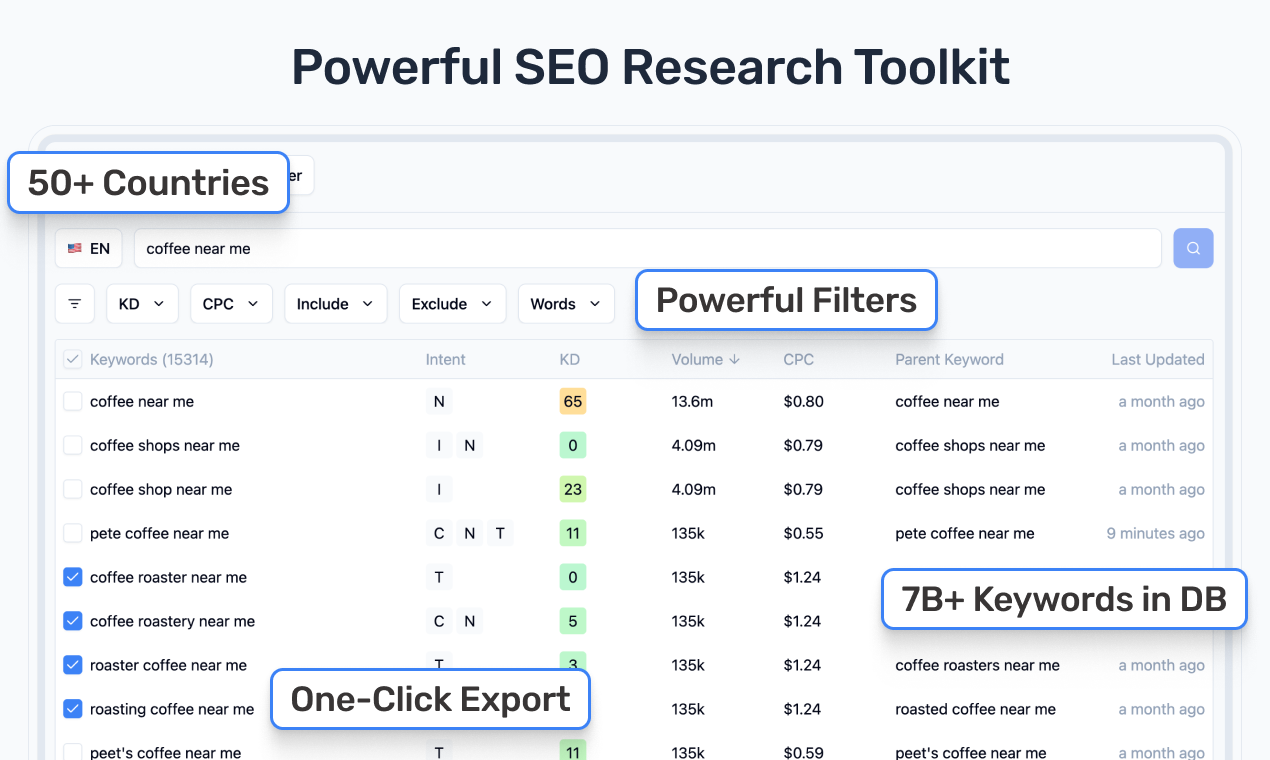
Task: Expand the Include filter dropdown
Action: tap(335, 304)
